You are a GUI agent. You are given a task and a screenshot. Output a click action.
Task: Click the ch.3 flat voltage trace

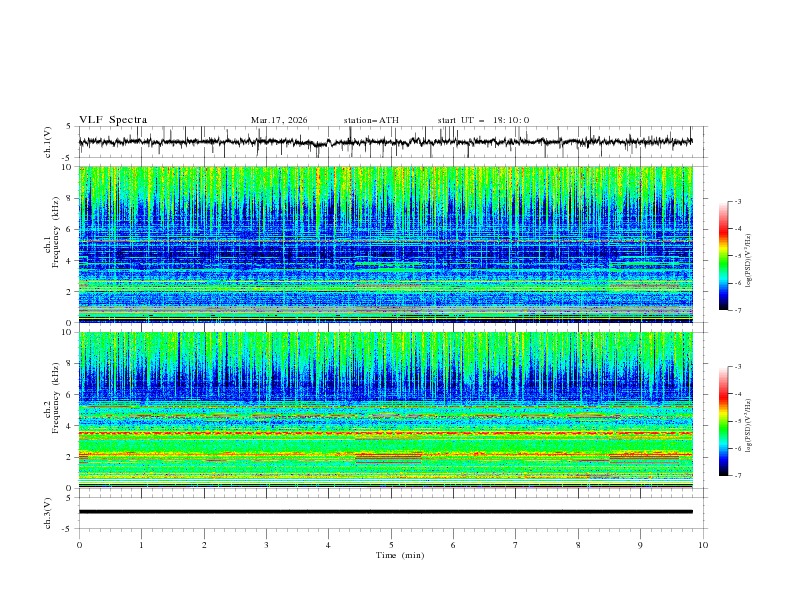(385, 512)
